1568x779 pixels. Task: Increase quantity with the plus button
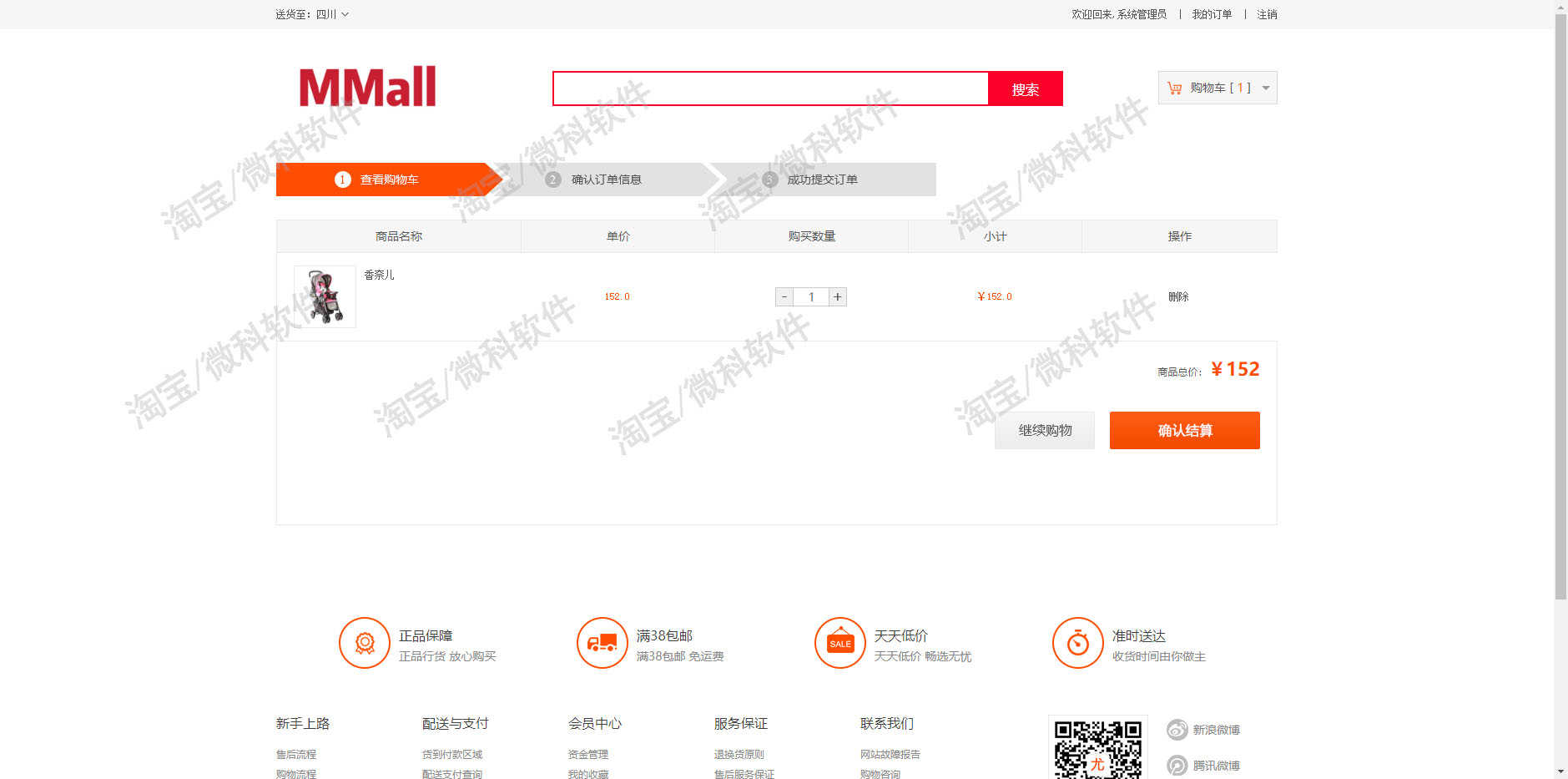(x=838, y=296)
